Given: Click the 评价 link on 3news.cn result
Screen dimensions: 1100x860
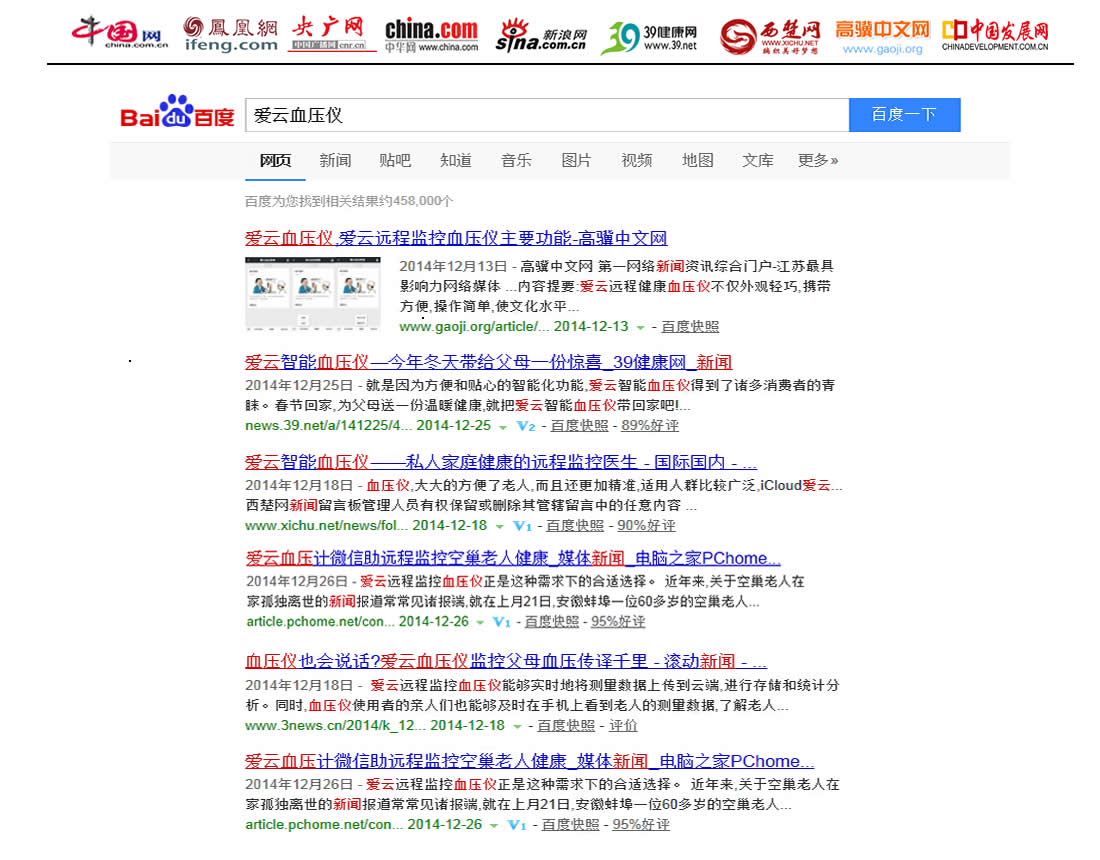Looking at the screenshot, I should [623, 726].
